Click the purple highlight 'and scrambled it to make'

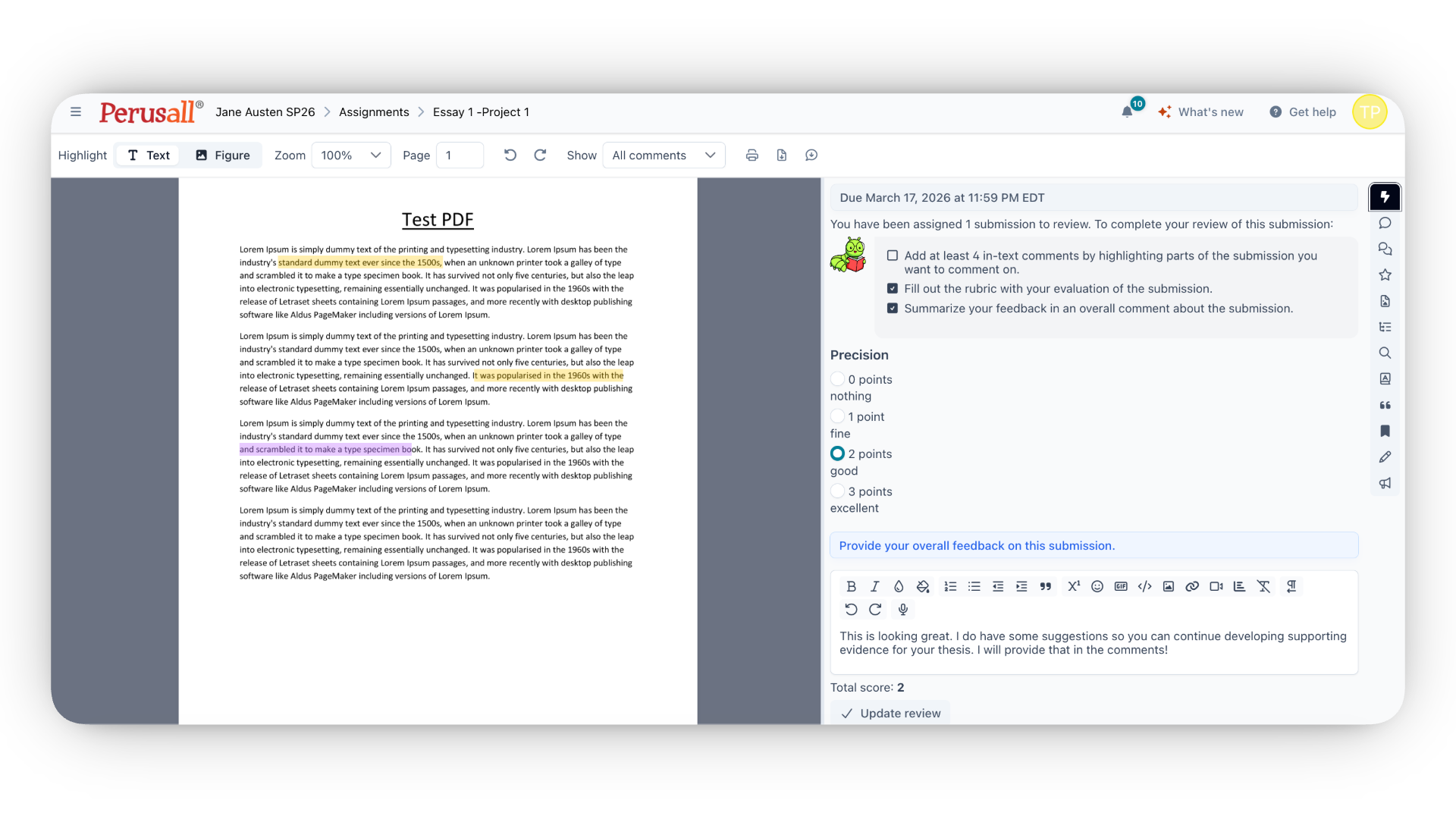(x=326, y=450)
